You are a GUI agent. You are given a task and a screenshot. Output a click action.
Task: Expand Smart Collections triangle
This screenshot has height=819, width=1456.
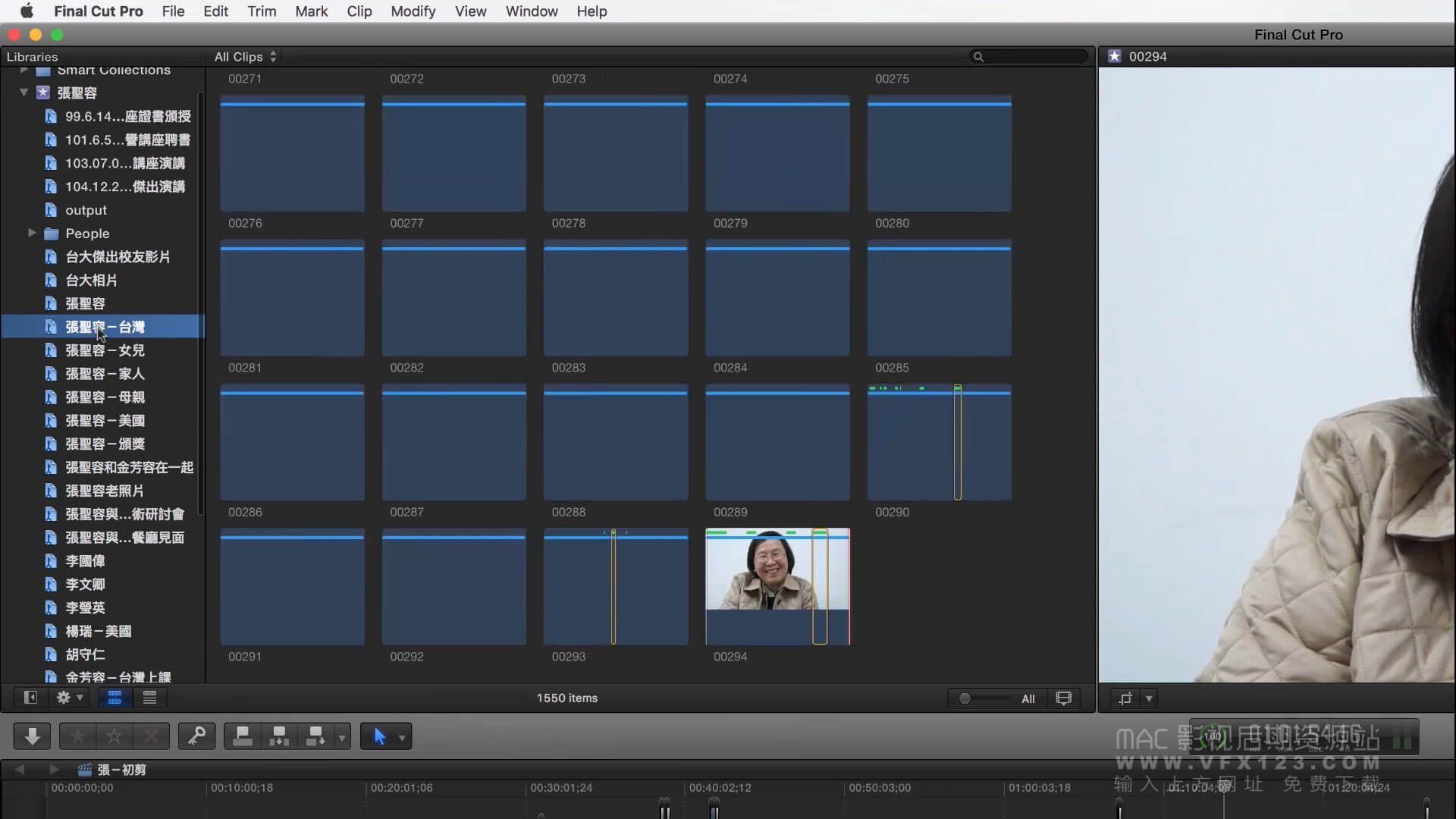click(24, 70)
